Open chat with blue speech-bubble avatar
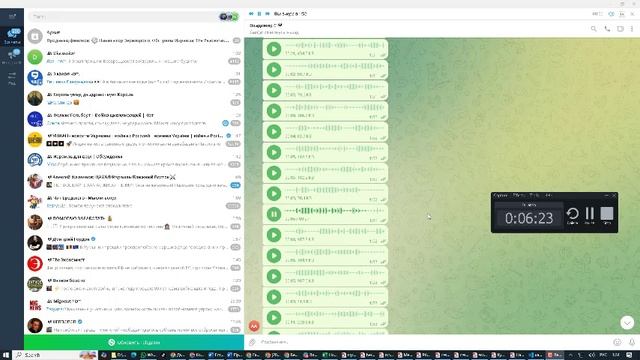Viewport: 640px width, 360px height. 134,78
